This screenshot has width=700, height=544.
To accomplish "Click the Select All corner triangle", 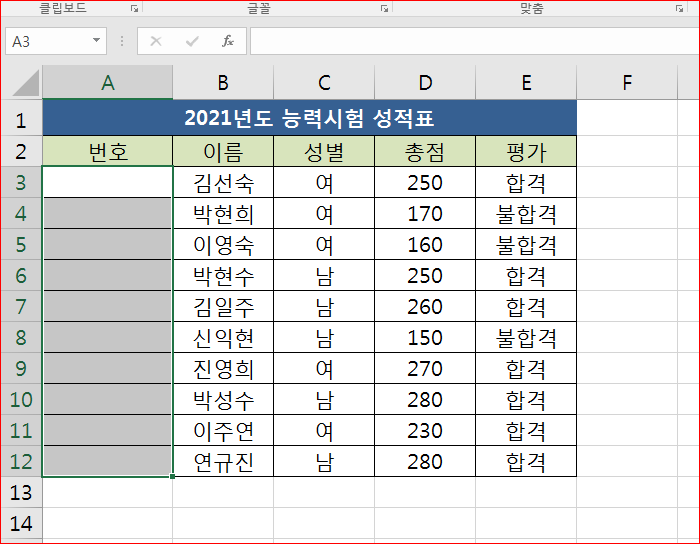I will tap(25, 83).
